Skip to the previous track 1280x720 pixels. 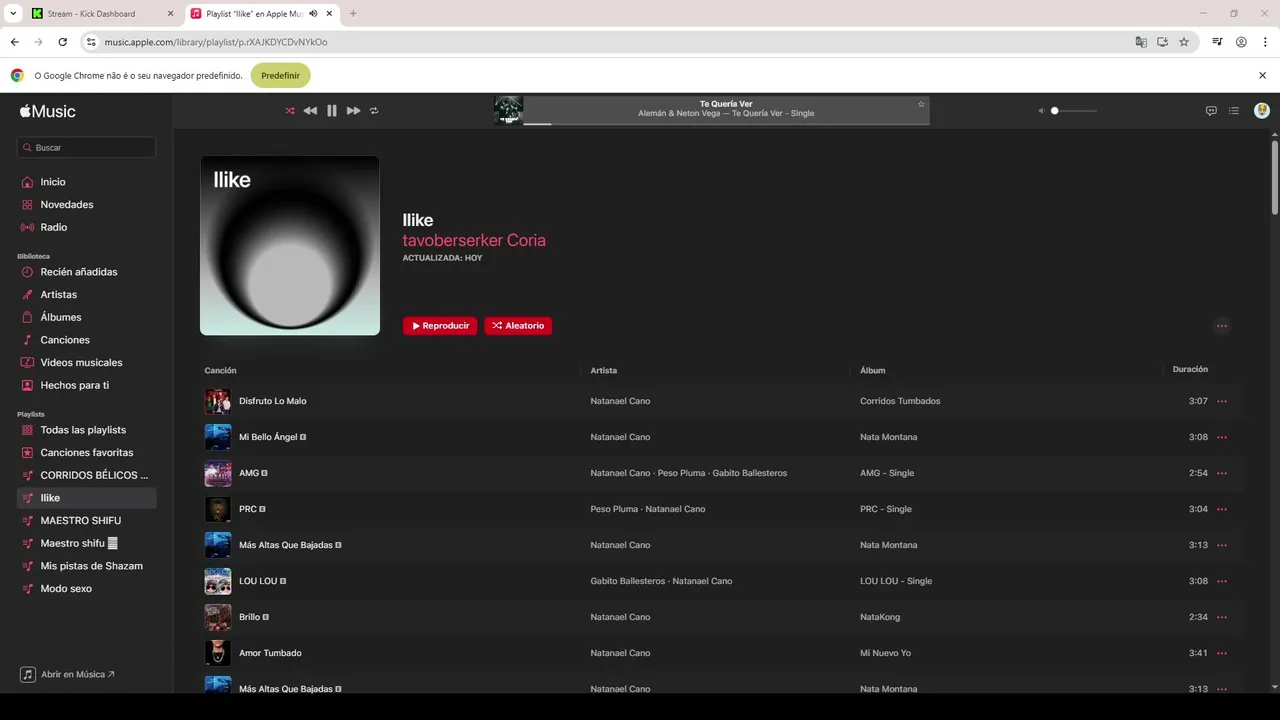[x=310, y=111]
